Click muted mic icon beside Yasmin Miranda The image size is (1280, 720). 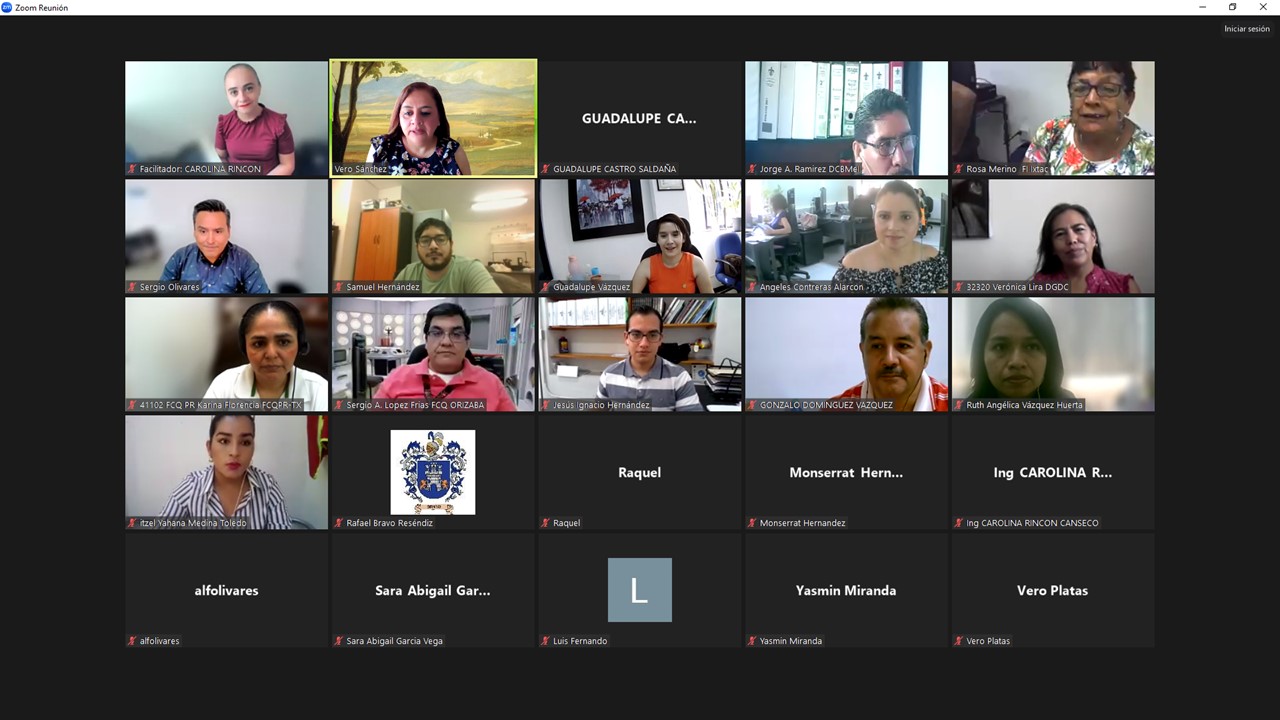coord(752,641)
